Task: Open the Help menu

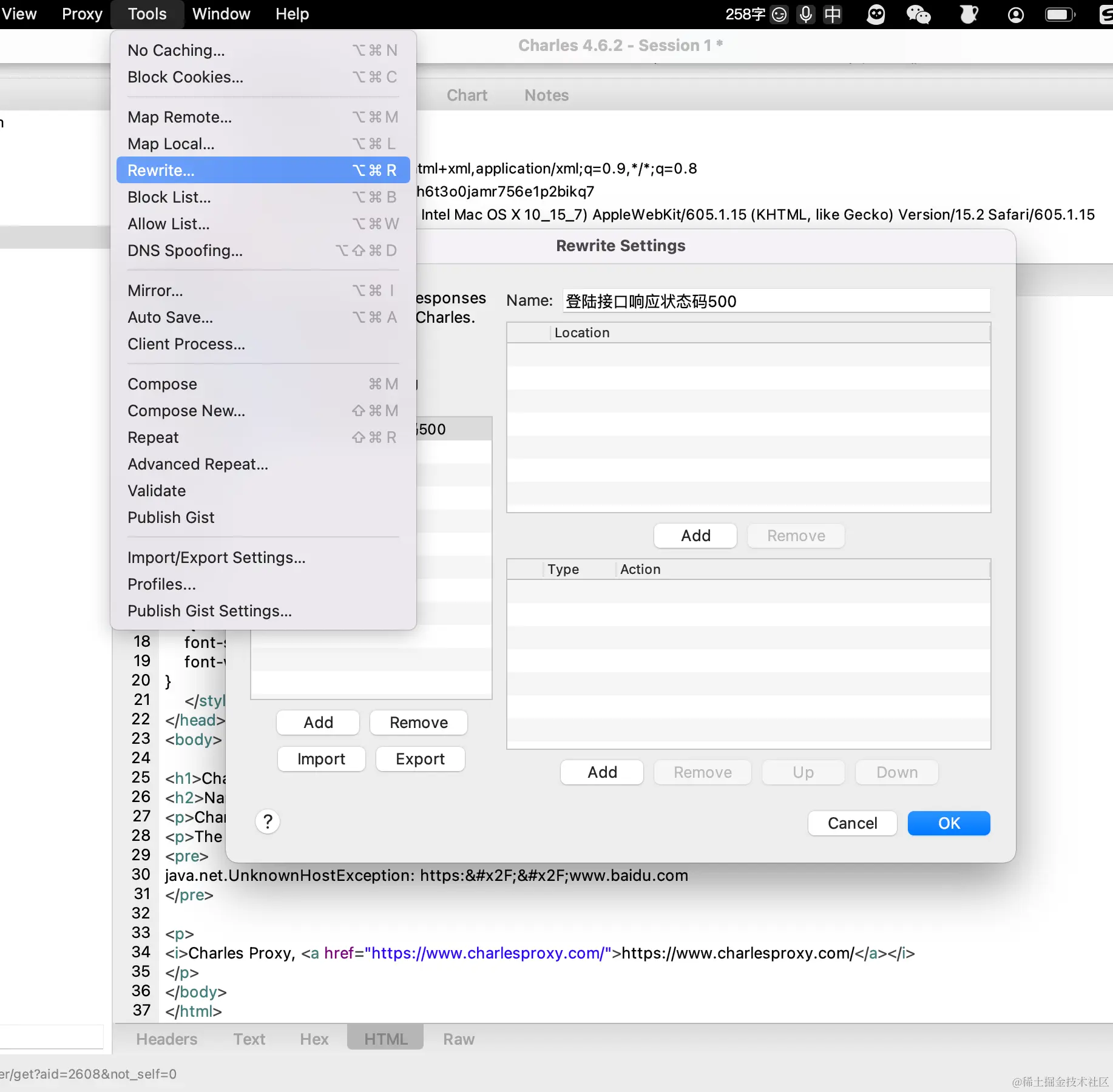Action: coord(292,14)
